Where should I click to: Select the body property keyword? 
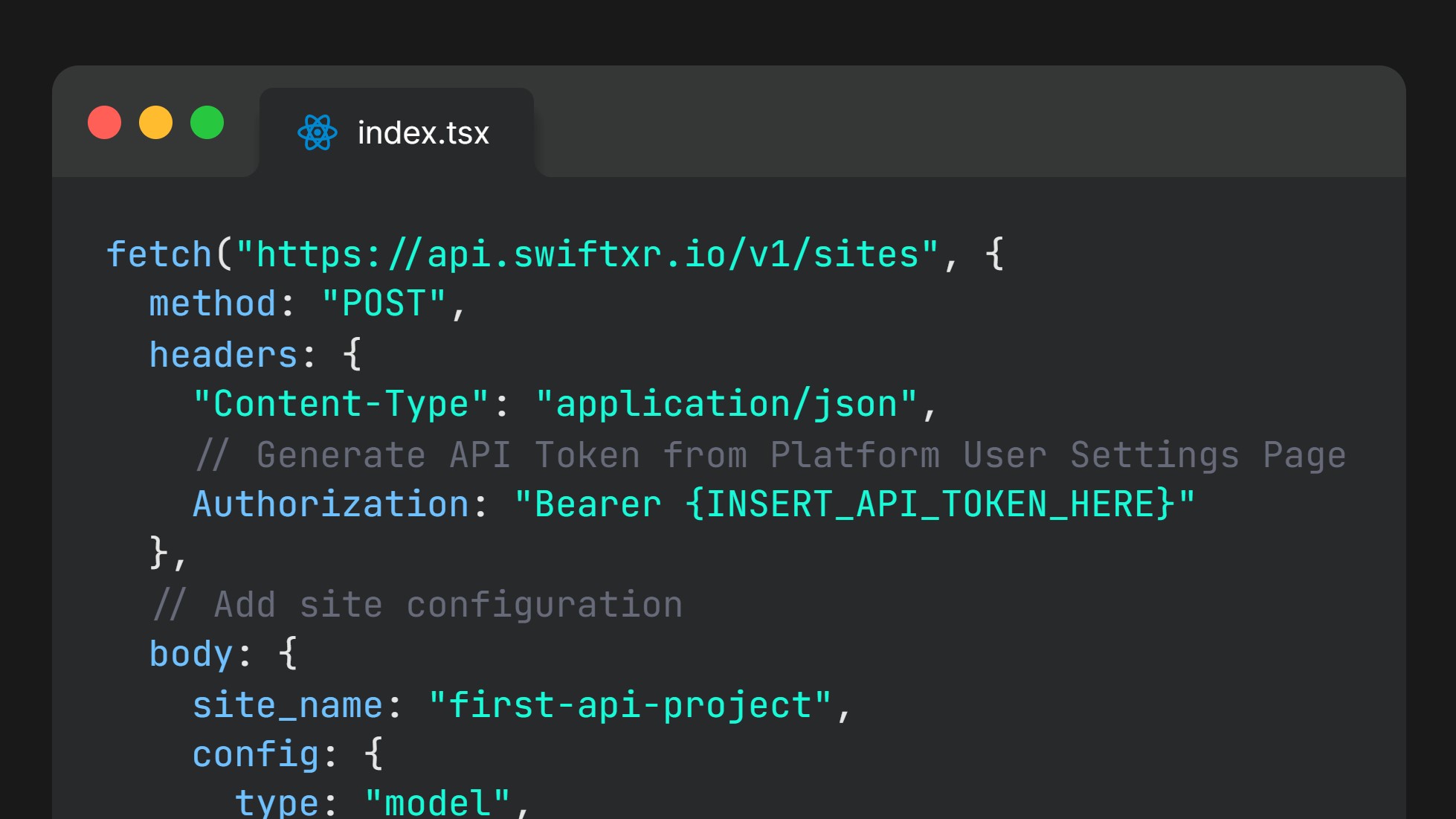point(191,652)
